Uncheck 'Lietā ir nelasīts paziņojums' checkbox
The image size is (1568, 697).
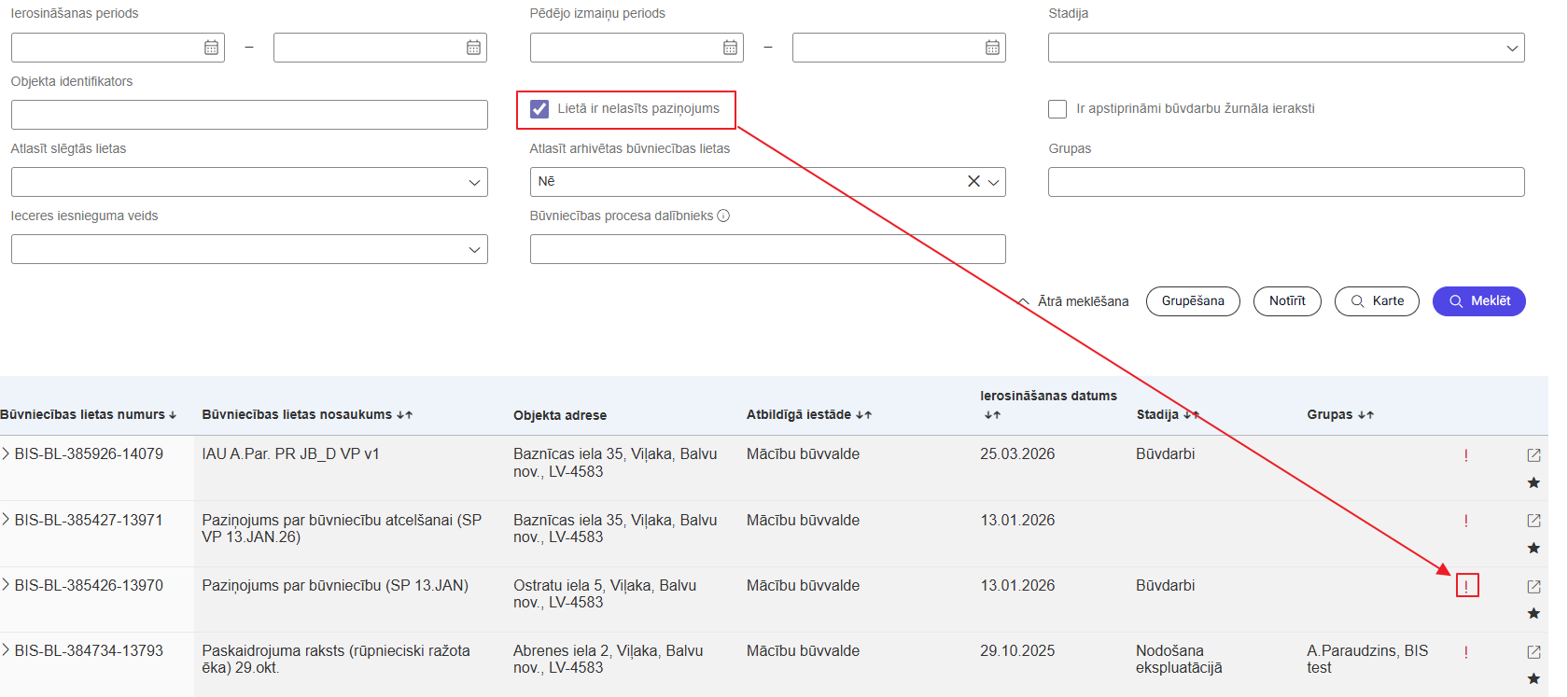click(x=539, y=109)
